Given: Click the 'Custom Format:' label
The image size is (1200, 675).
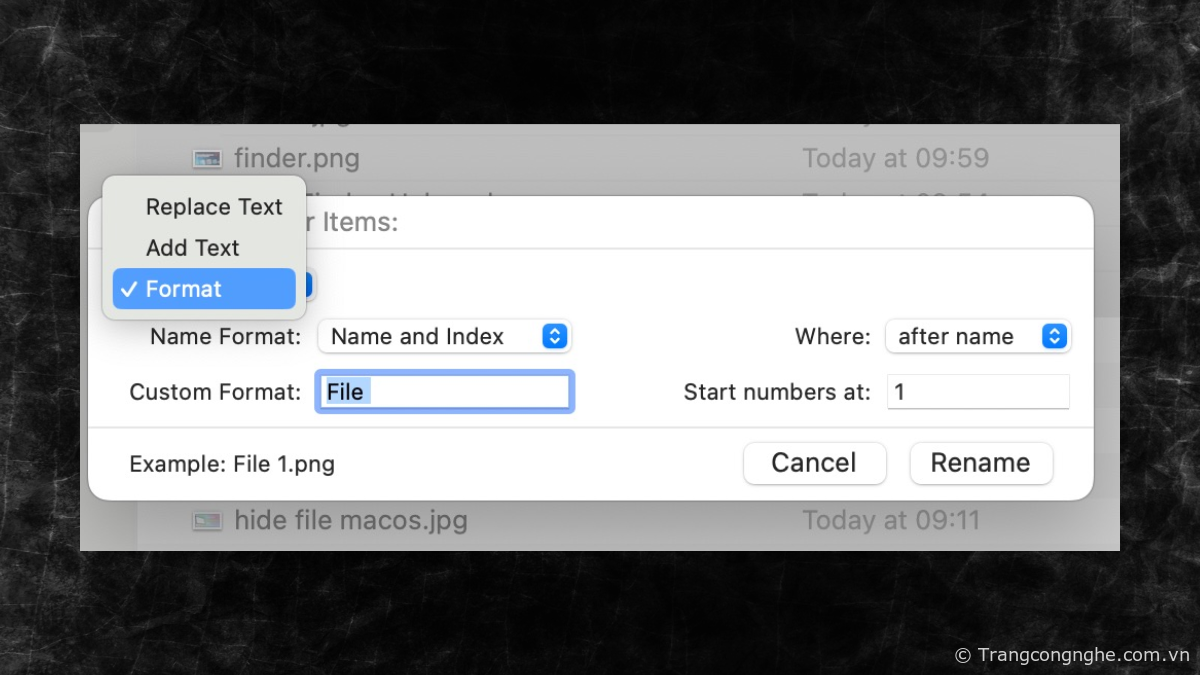Looking at the screenshot, I should pos(215,392).
